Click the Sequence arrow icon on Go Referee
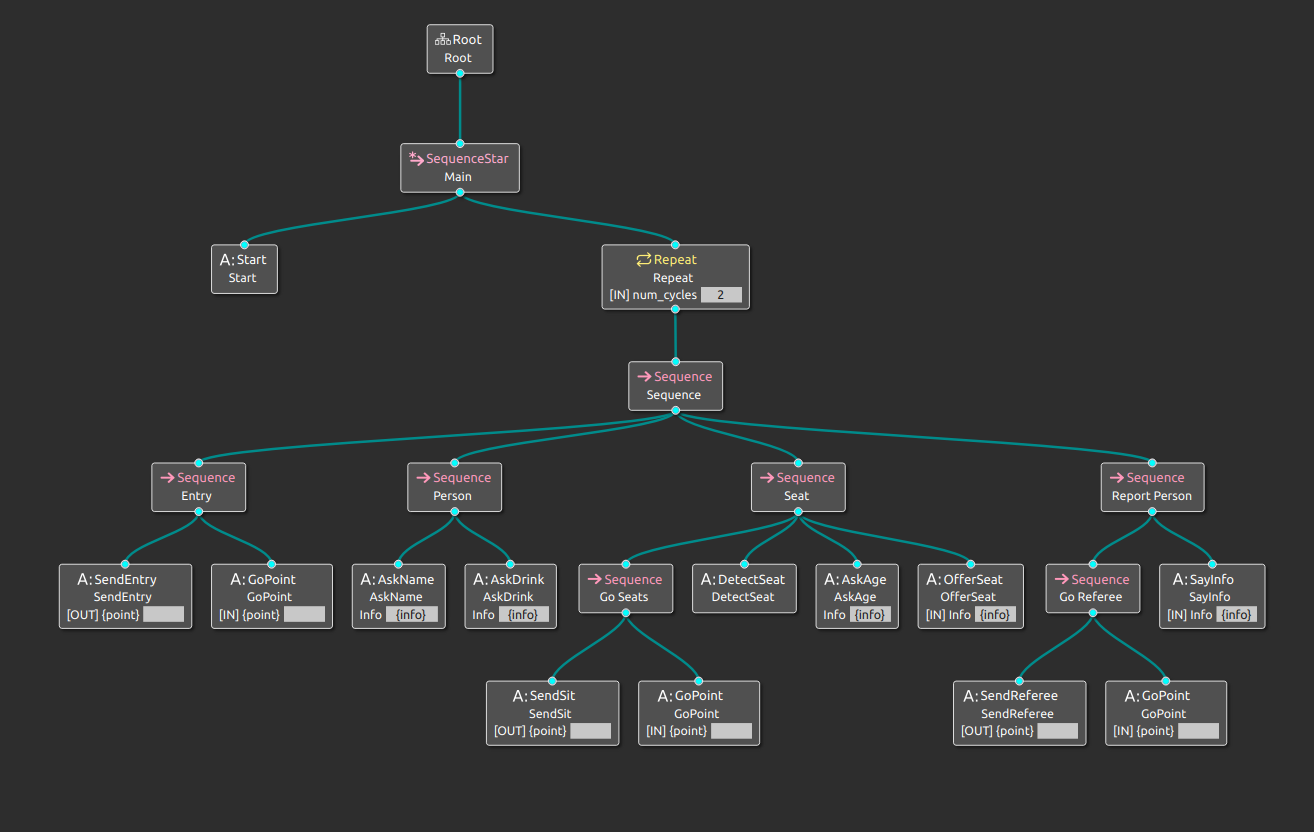The width and height of the screenshot is (1314, 832). tap(1062, 578)
